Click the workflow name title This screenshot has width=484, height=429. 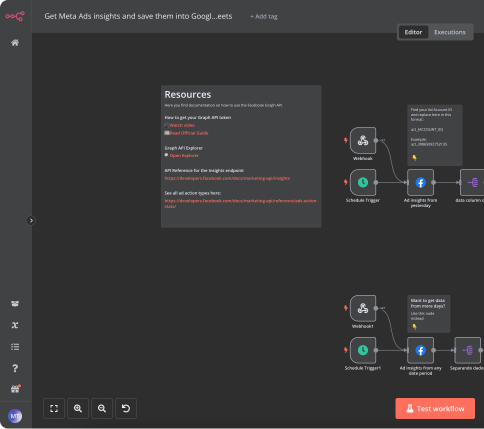(138, 16)
